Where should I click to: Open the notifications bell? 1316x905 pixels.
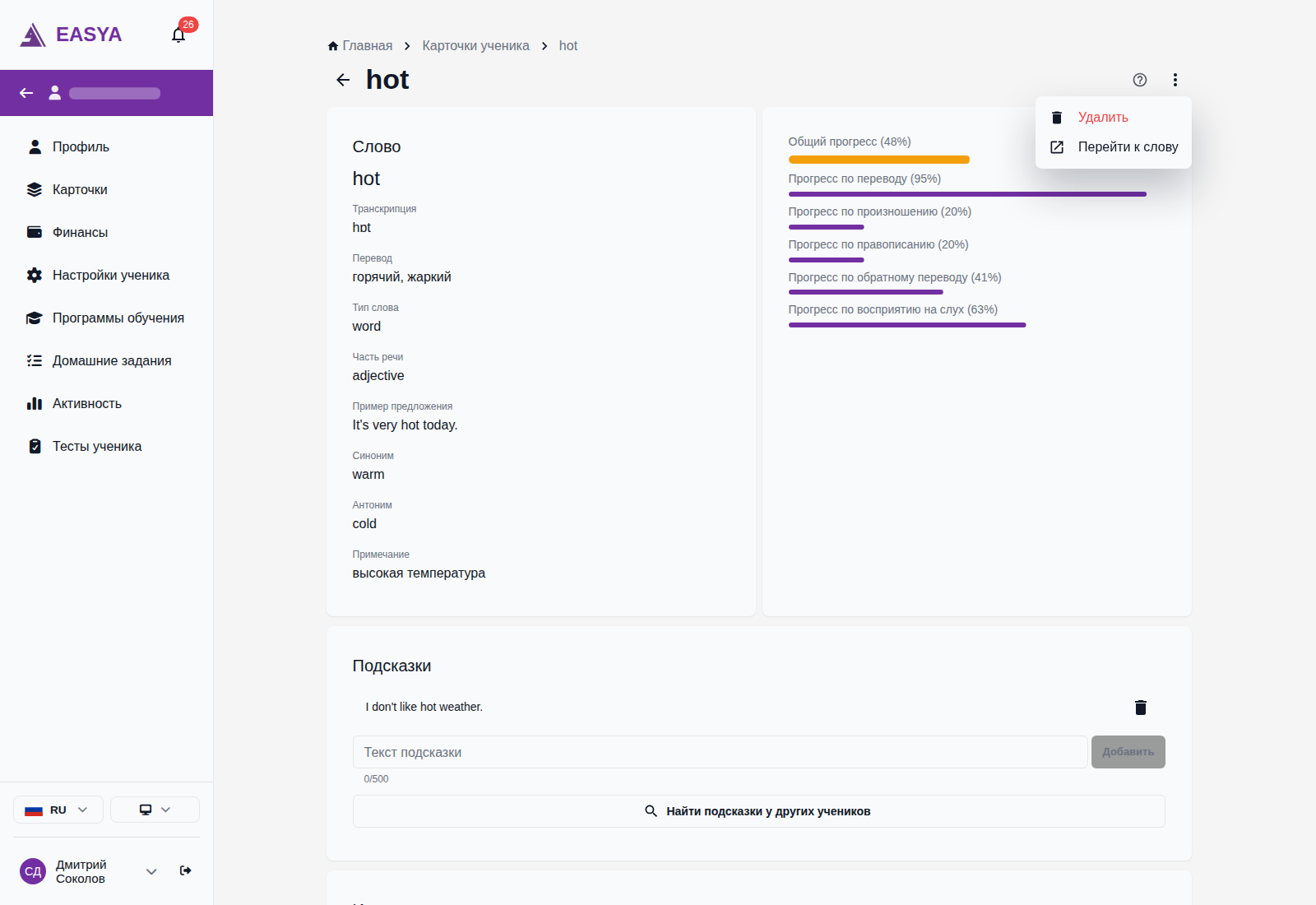pos(178,35)
